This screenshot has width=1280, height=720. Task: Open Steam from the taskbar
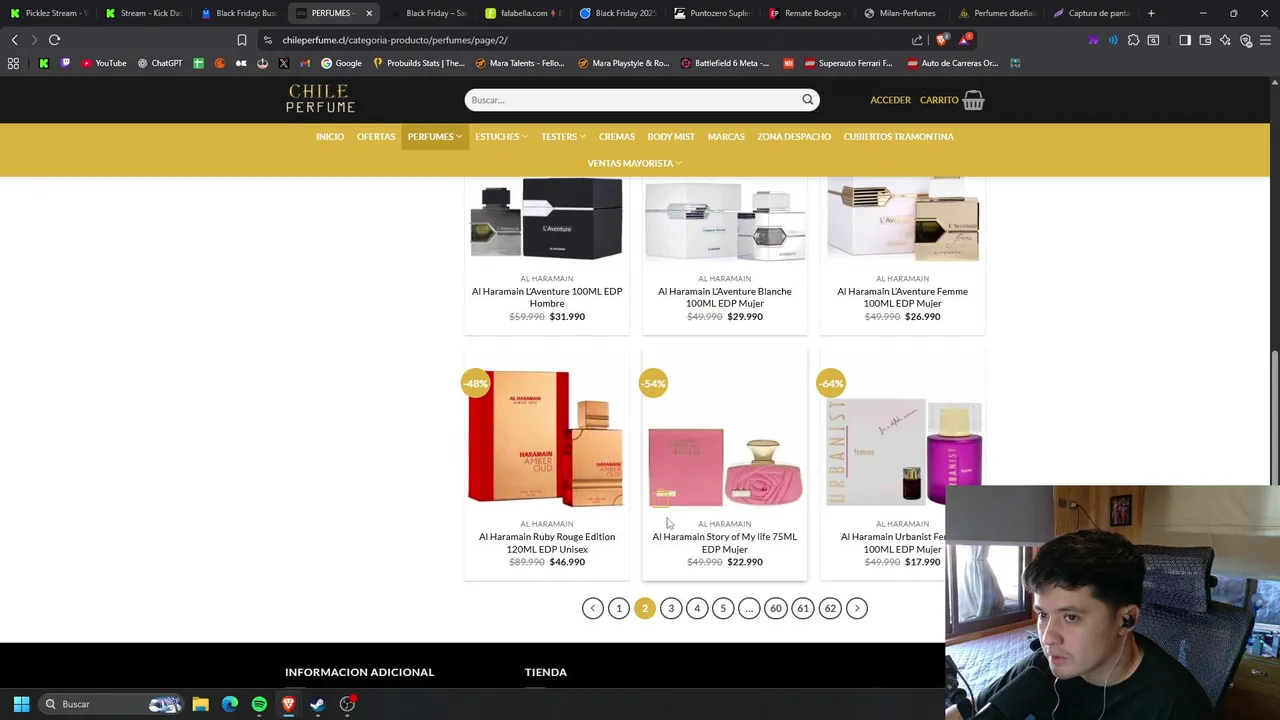tap(317, 704)
